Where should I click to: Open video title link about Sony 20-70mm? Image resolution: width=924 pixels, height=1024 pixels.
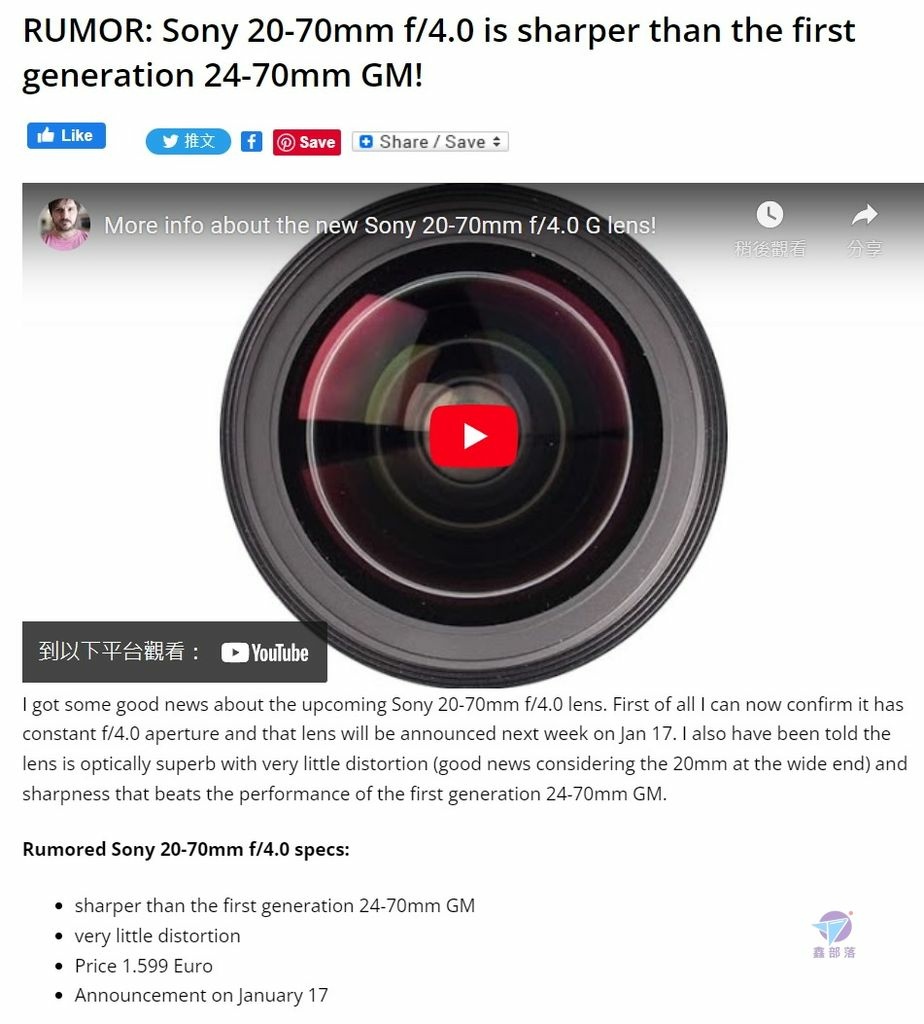[380, 225]
